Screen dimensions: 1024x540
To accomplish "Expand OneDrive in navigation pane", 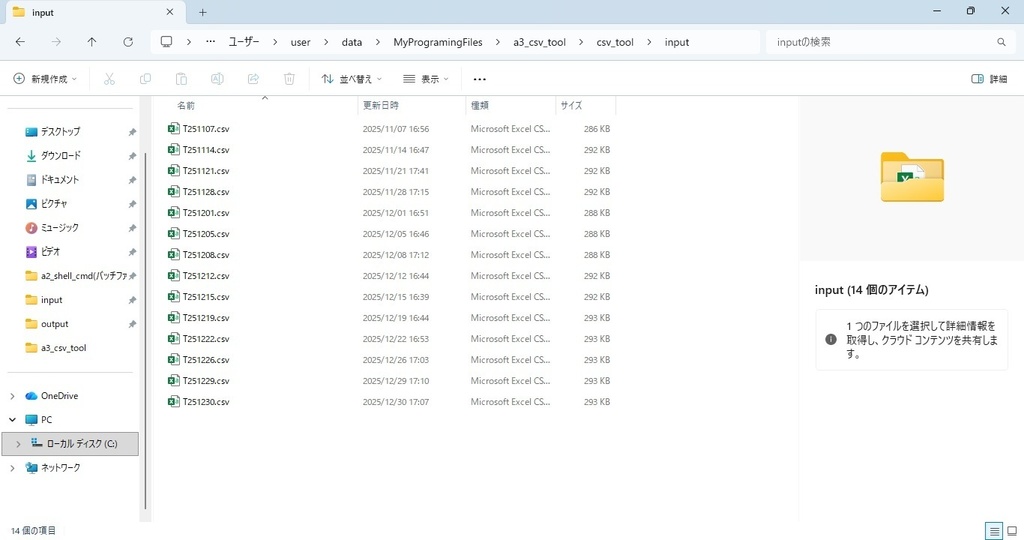I will 12,396.
